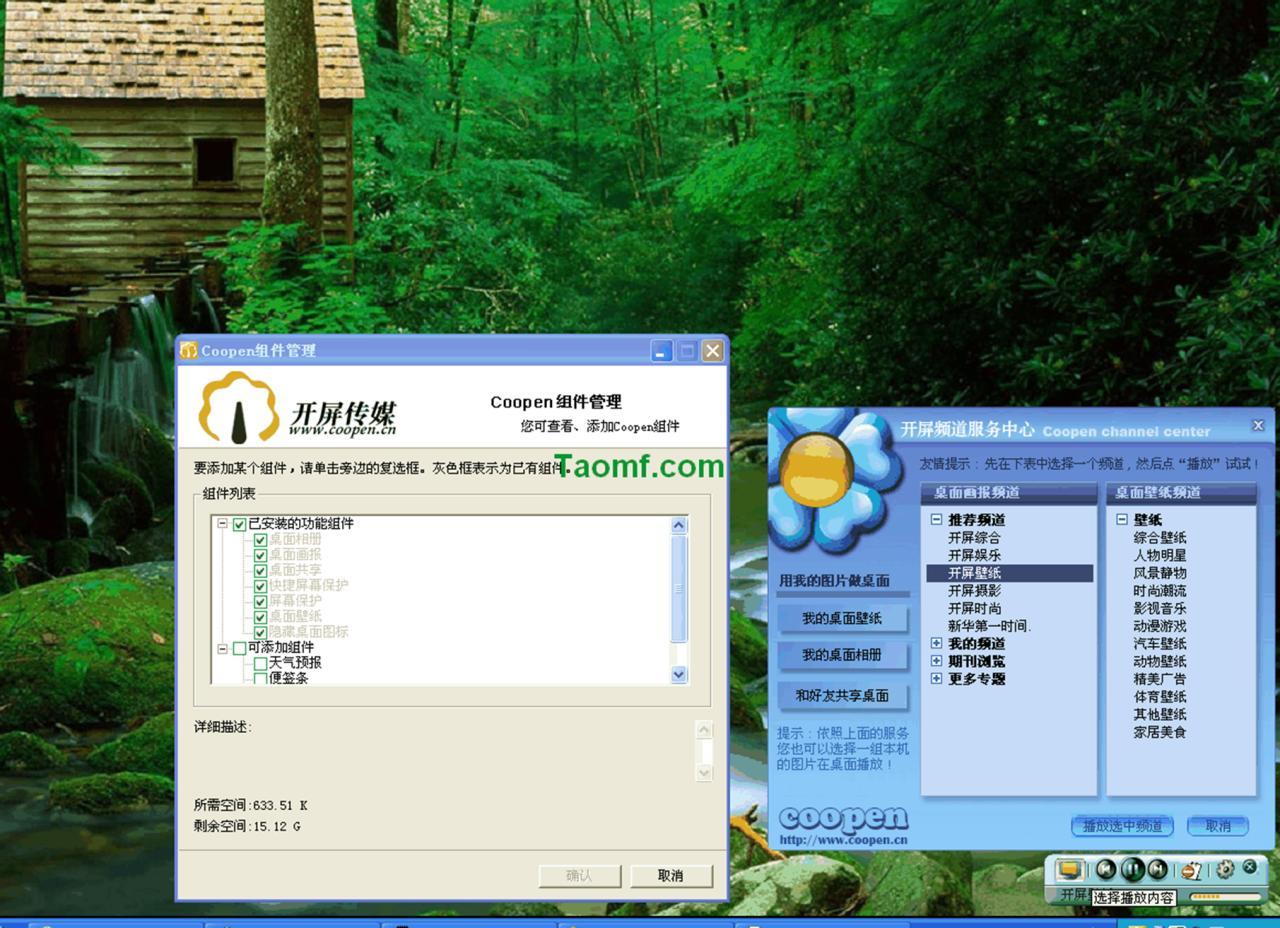Click the notes/schedule icon on the player bar
1280x928 pixels.
pos(1192,871)
